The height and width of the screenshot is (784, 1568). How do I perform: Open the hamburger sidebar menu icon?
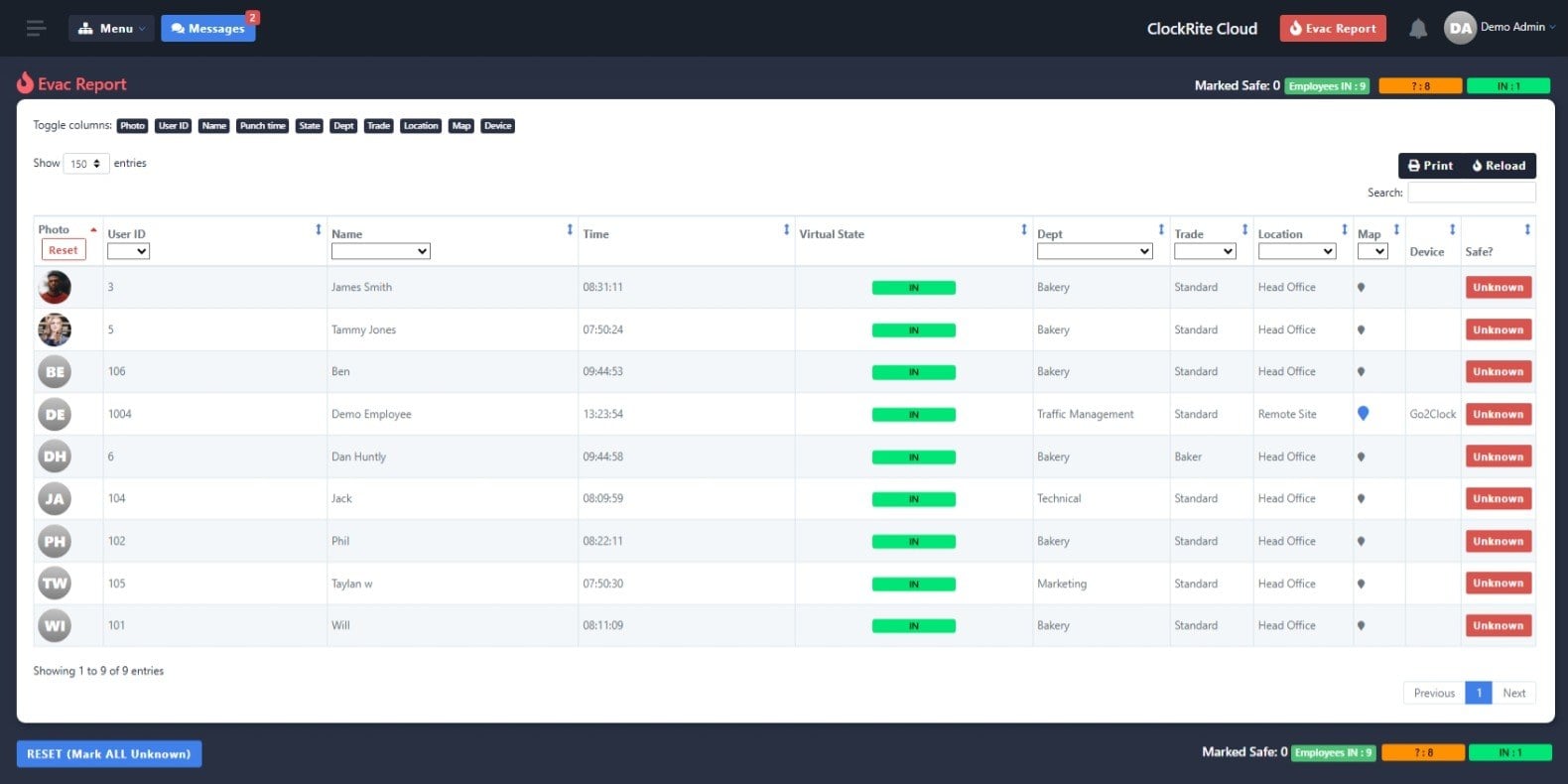tap(37, 28)
